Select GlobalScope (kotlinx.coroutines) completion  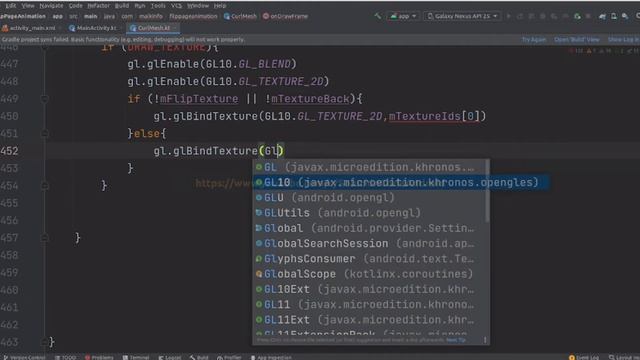(369, 274)
